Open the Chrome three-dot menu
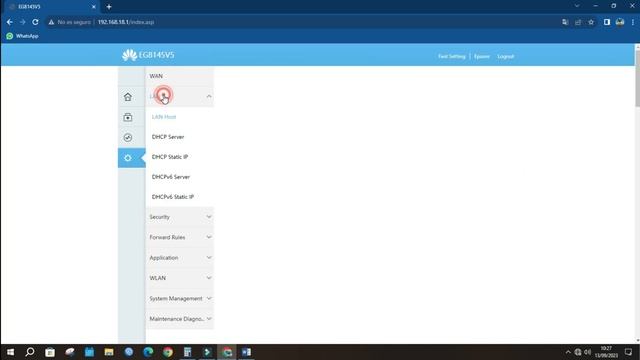640x360 pixels. (633, 22)
